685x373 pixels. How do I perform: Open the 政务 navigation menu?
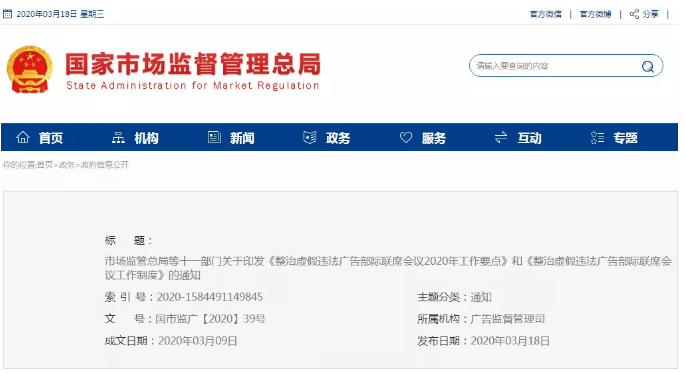[x=338, y=138]
